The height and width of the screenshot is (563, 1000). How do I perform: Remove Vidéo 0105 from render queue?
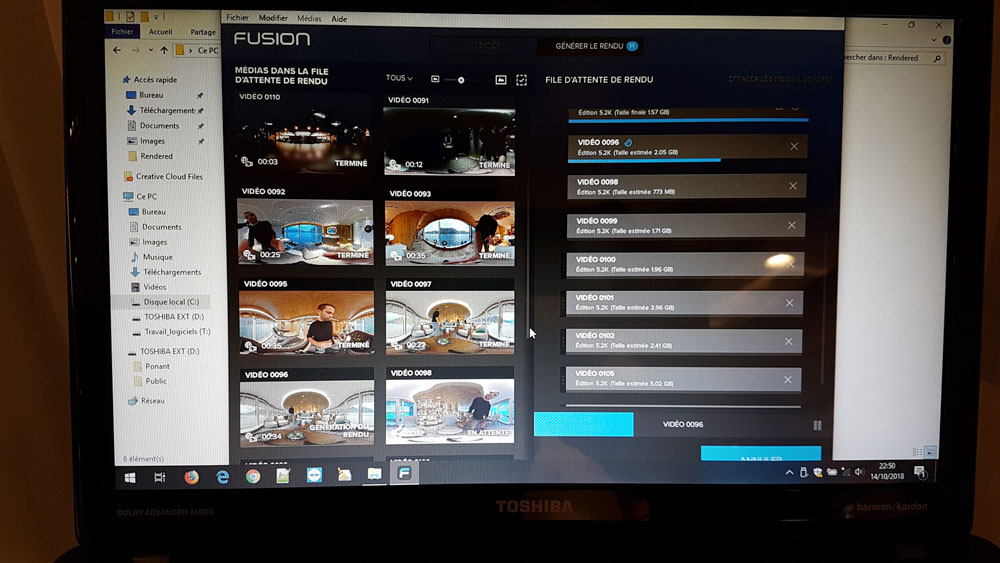[788, 380]
